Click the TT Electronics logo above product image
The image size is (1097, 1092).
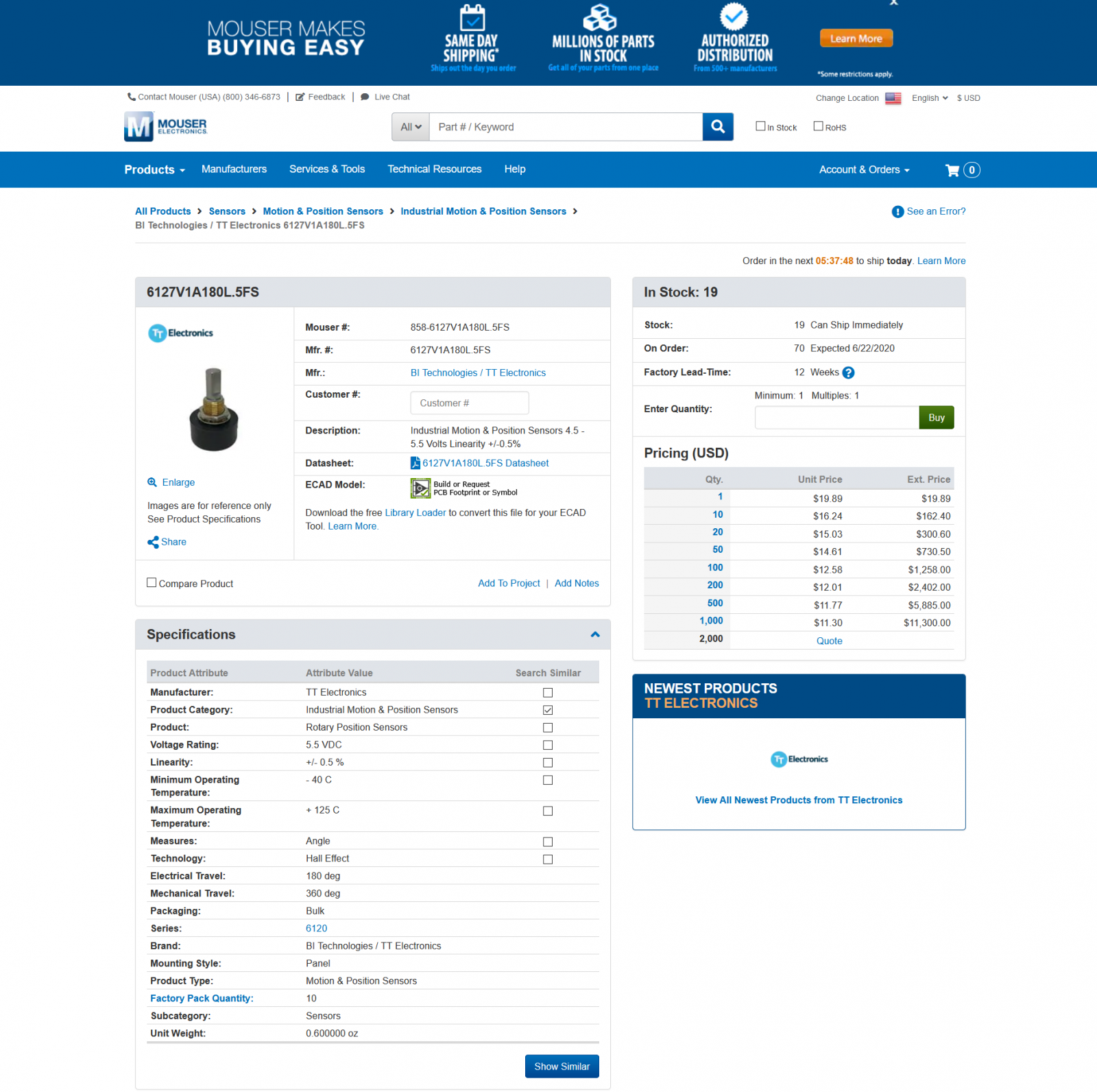coord(181,333)
